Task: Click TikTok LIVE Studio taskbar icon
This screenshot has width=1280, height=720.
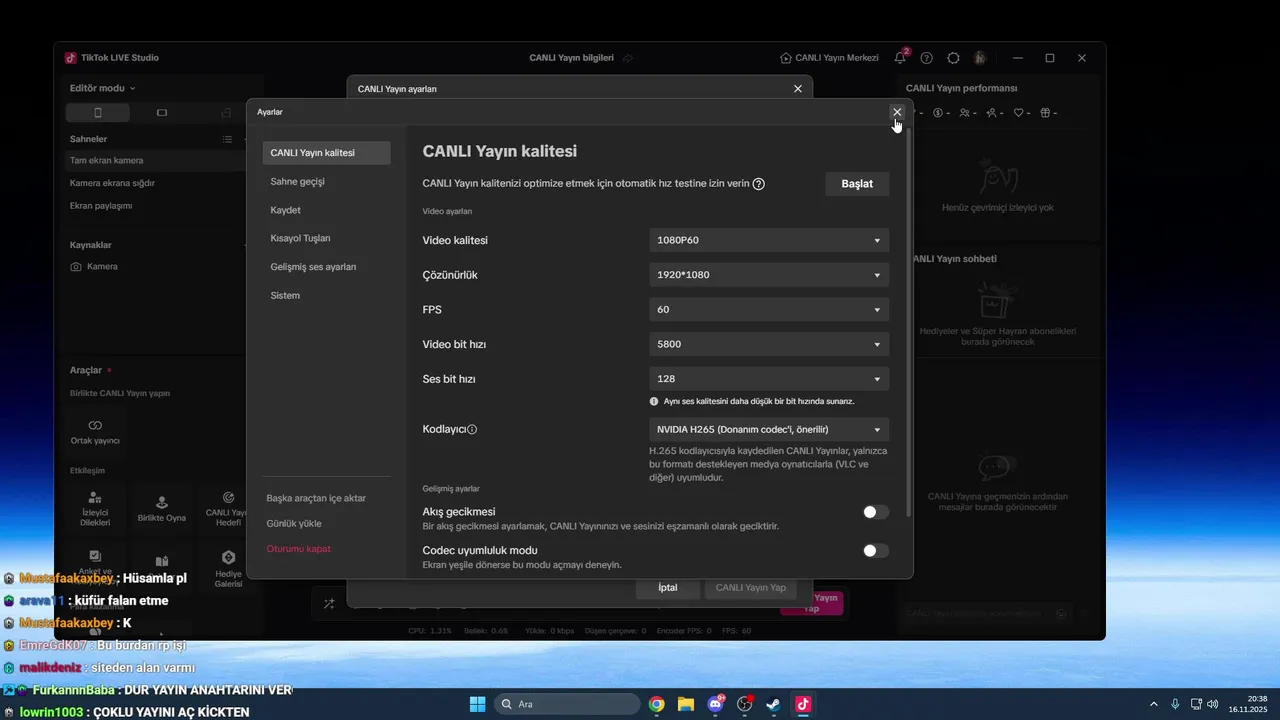Action: tap(803, 704)
